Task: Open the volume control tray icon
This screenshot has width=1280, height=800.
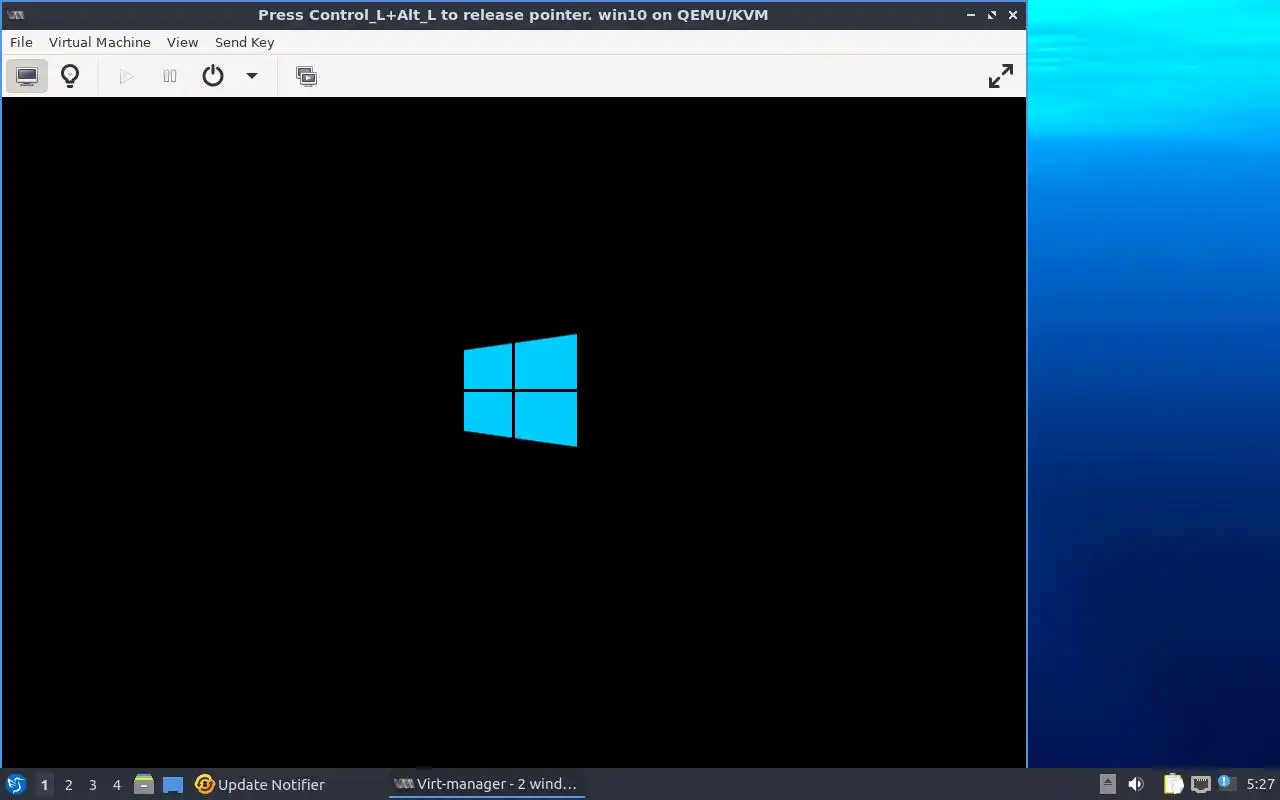Action: pyautogui.click(x=1136, y=784)
